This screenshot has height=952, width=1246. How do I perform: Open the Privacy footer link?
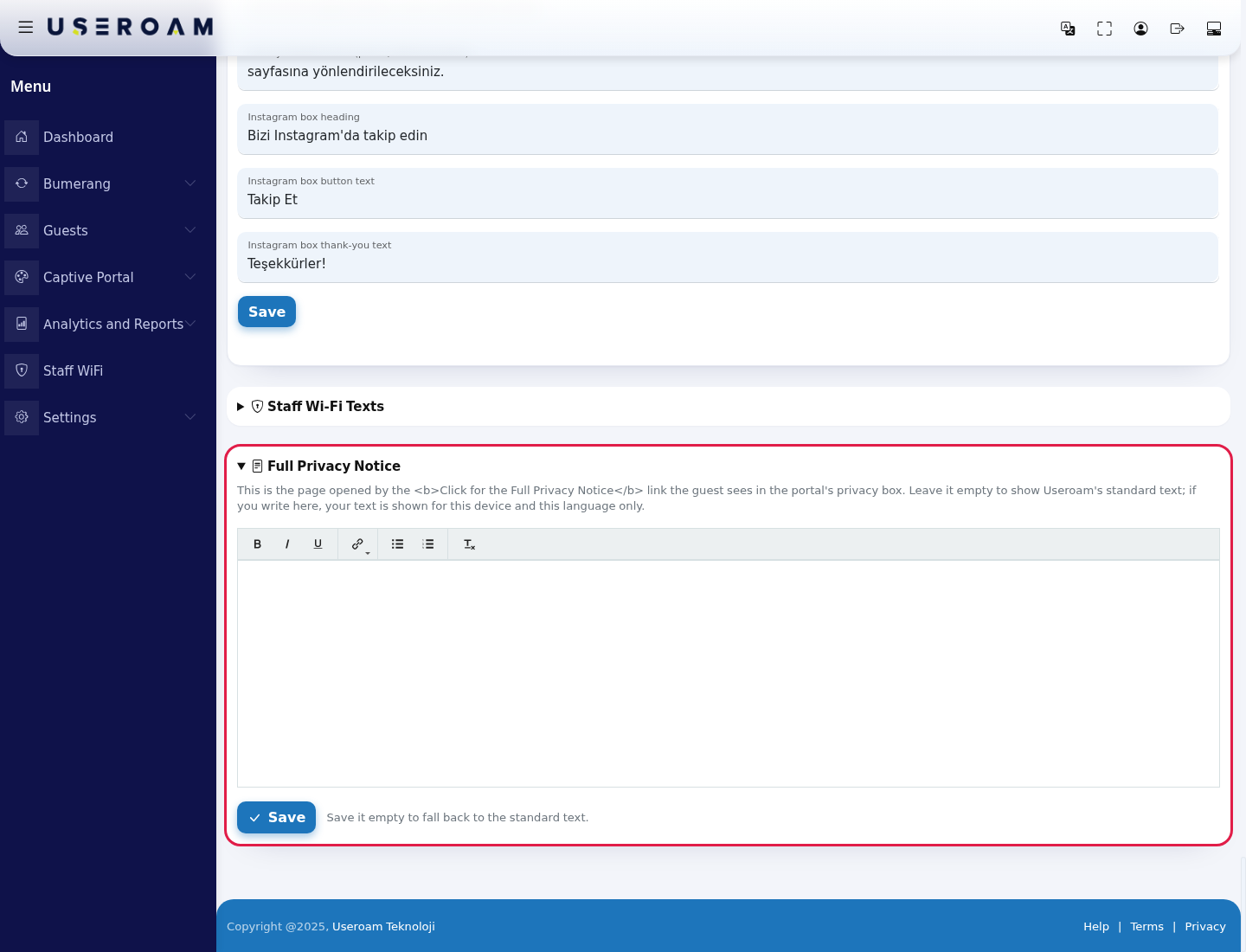point(1205,927)
